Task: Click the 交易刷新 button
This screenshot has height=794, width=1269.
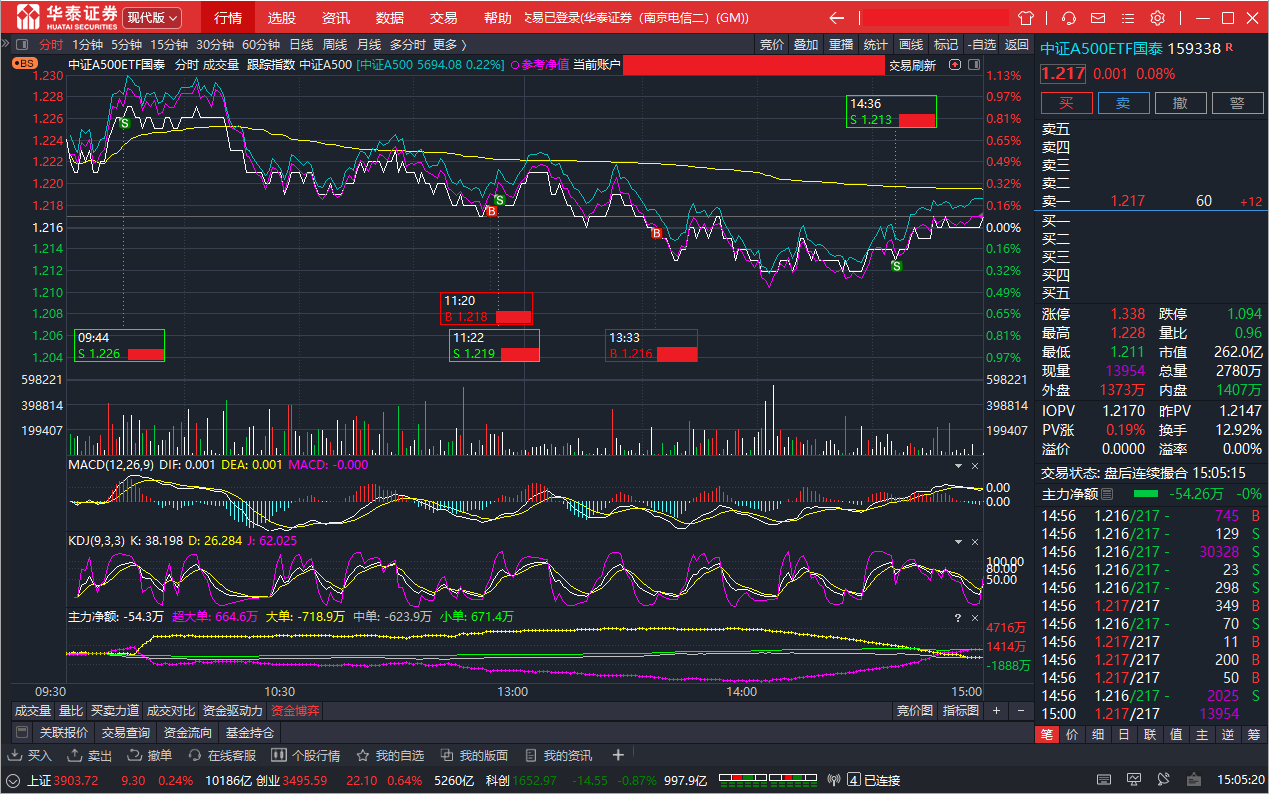Action: [912, 65]
